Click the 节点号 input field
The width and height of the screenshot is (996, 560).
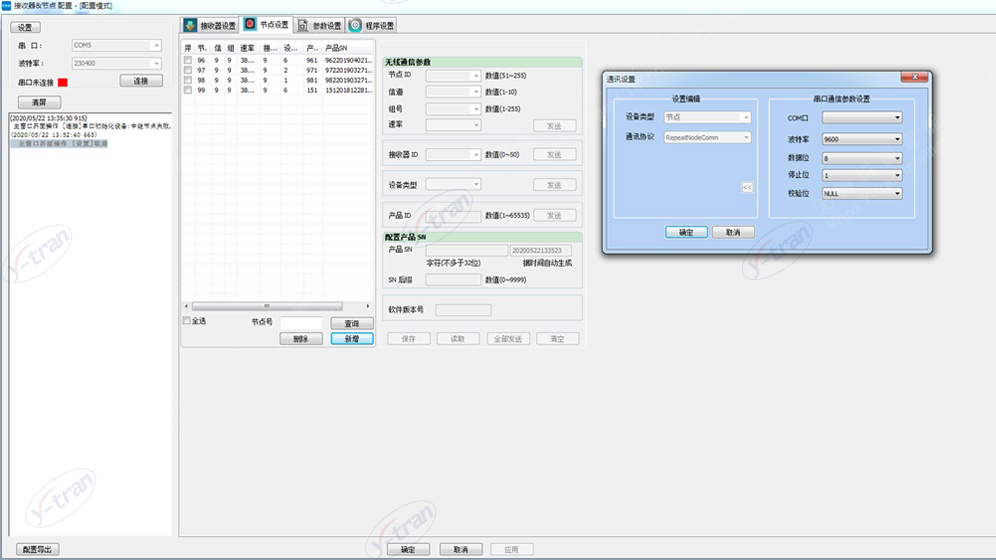(x=301, y=323)
